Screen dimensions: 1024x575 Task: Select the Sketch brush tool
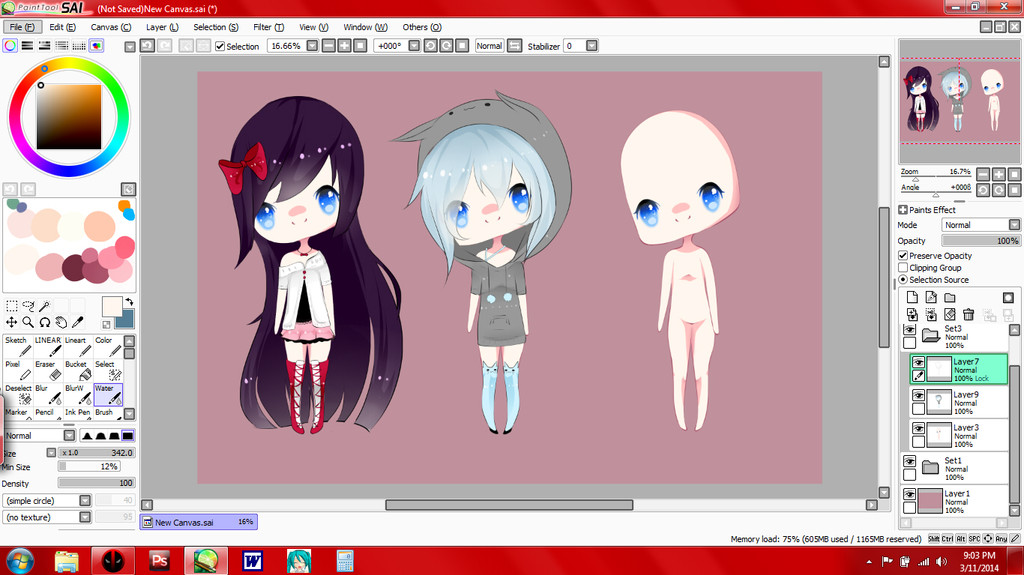click(18, 346)
